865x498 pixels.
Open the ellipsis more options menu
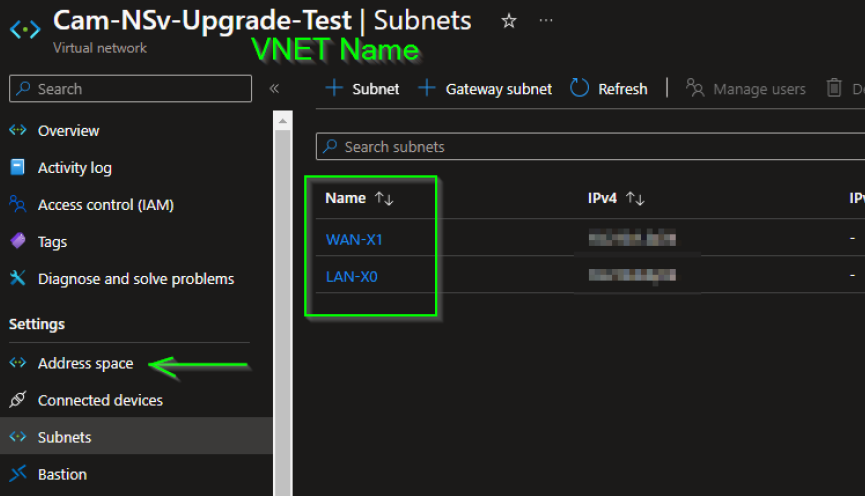tap(545, 21)
